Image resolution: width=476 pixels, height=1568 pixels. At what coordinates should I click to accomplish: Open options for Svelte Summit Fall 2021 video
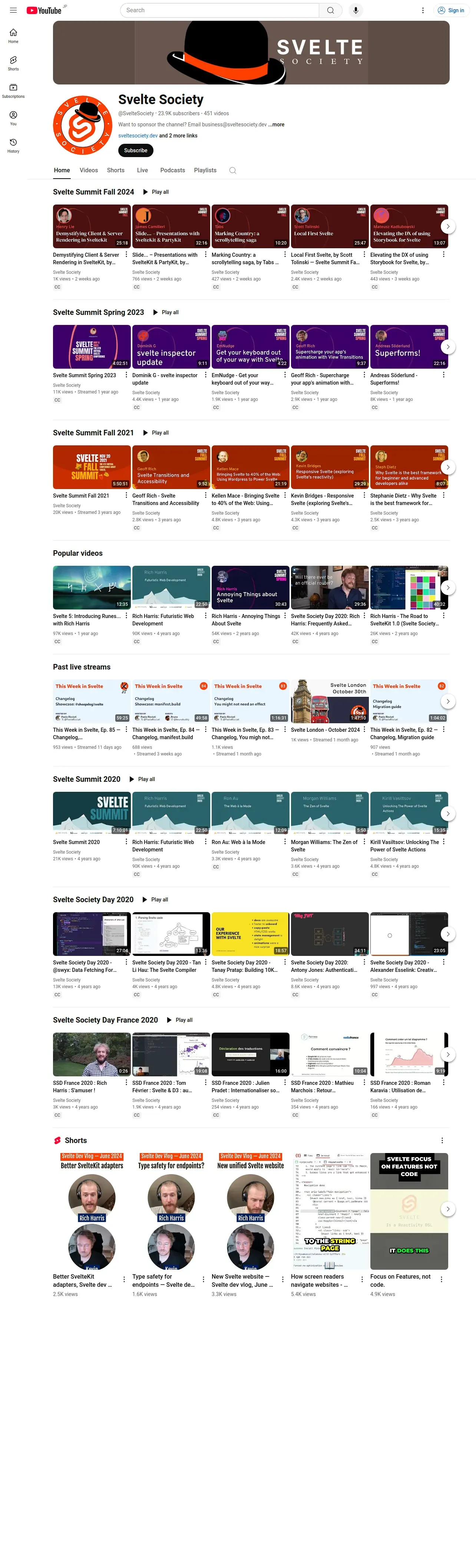(127, 495)
